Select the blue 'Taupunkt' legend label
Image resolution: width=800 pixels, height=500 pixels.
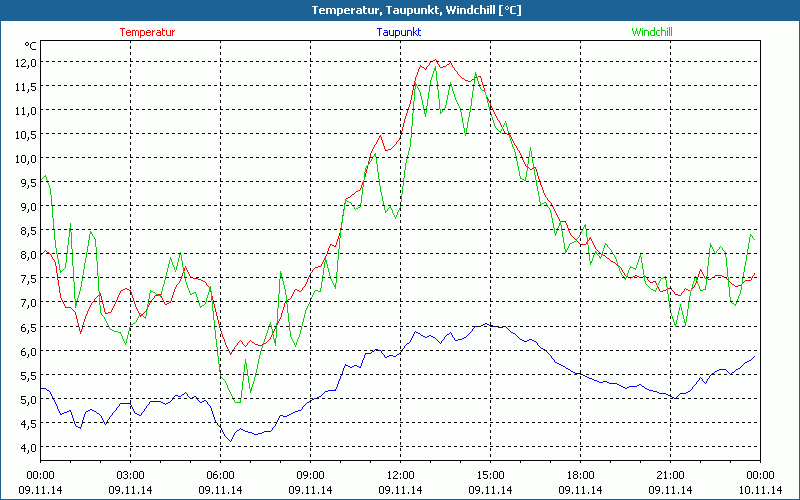pyautogui.click(x=399, y=32)
